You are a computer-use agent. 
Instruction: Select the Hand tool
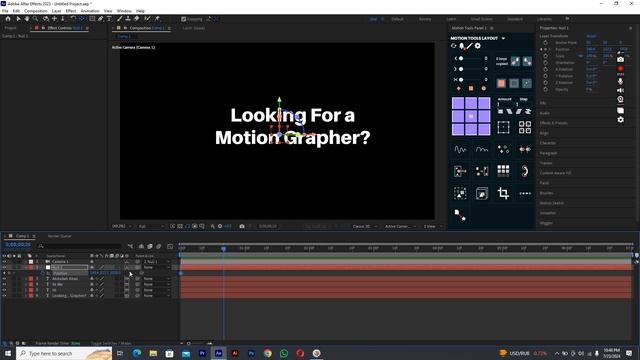[x=27, y=19]
